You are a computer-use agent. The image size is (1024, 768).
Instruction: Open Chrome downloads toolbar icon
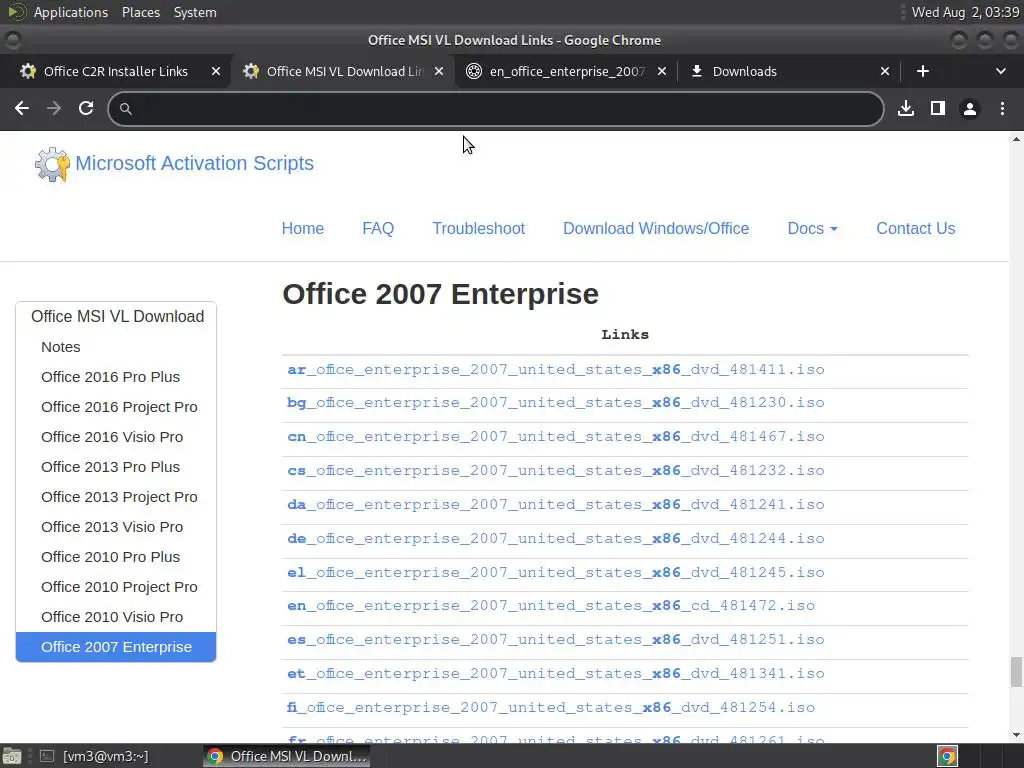click(x=906, y=108)
